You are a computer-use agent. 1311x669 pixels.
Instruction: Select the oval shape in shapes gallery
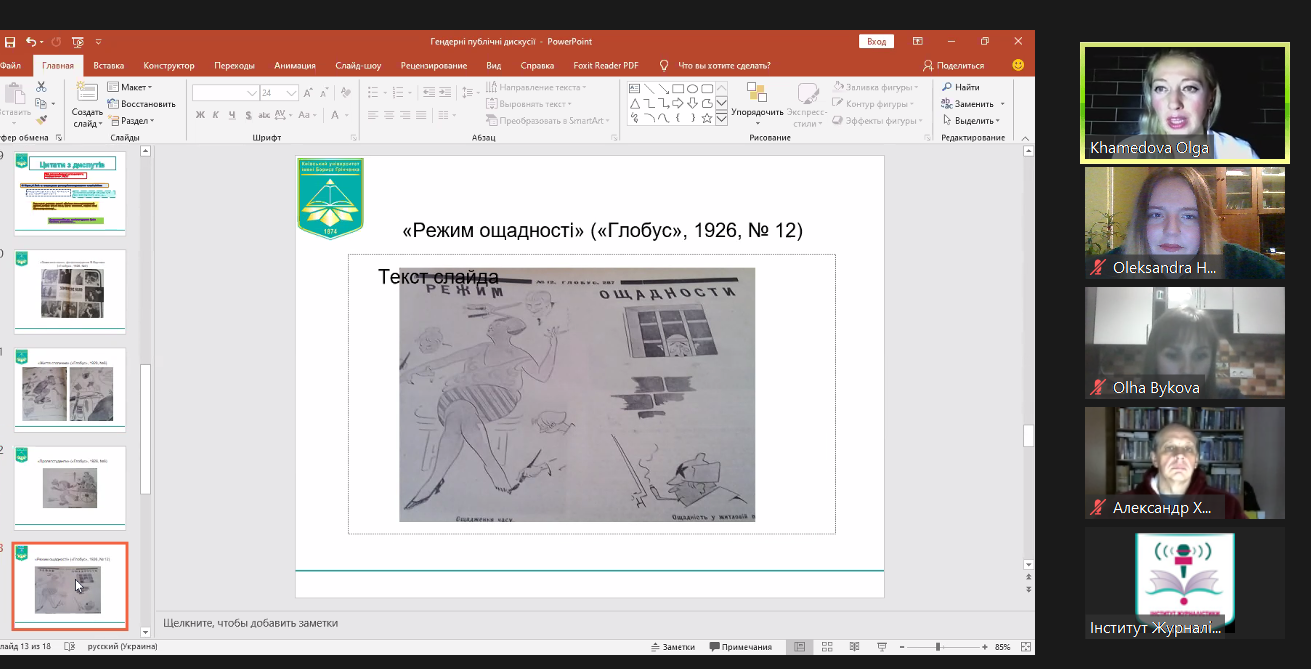click(692, 88)
